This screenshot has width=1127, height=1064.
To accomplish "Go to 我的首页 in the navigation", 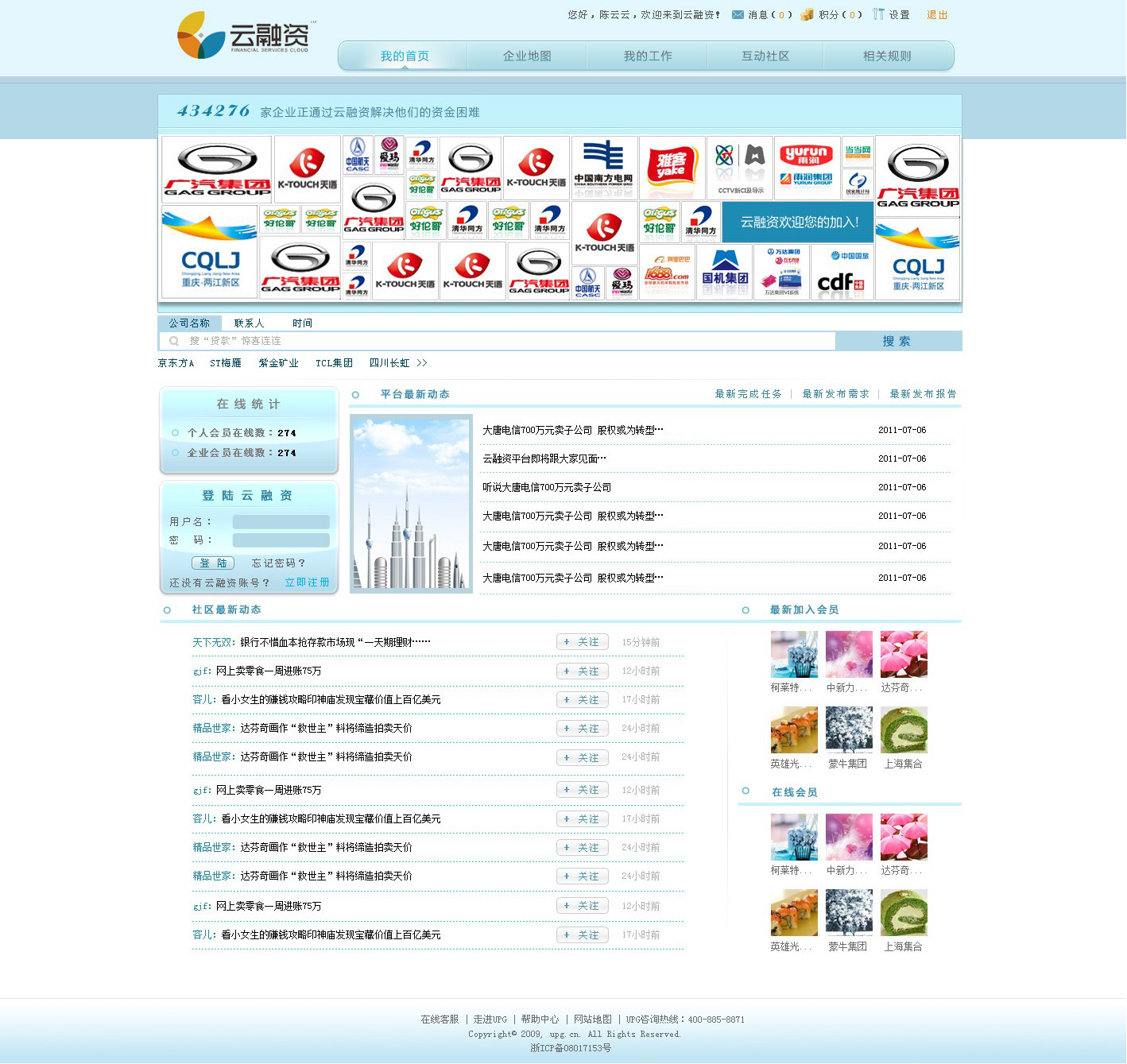I will [x=405, y=56].
